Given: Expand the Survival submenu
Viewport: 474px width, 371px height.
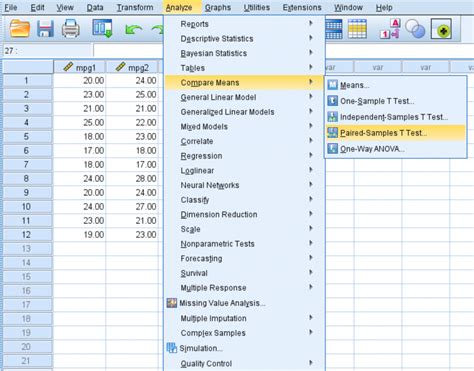Looking at the screenshot, I should click(x=244, y=273).
